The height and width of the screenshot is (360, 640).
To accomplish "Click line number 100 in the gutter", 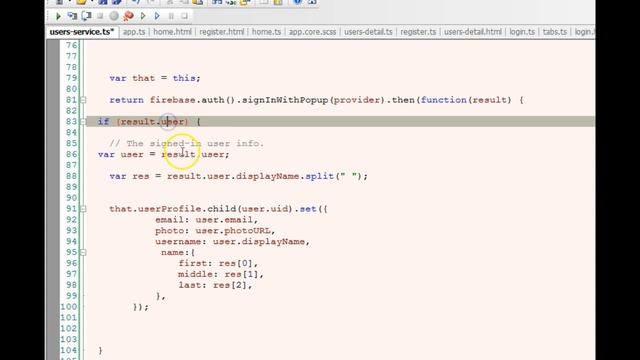I will click(x=68, y=307).
